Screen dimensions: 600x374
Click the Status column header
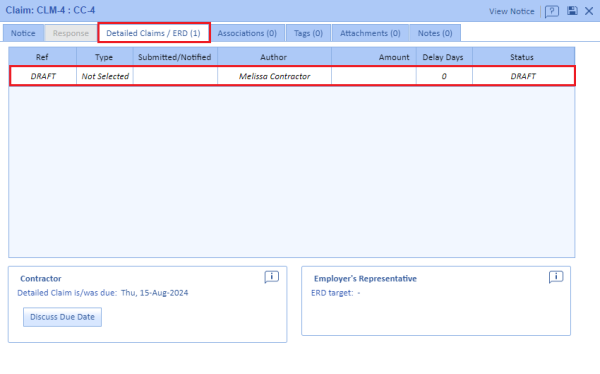[x=523, y=57]
